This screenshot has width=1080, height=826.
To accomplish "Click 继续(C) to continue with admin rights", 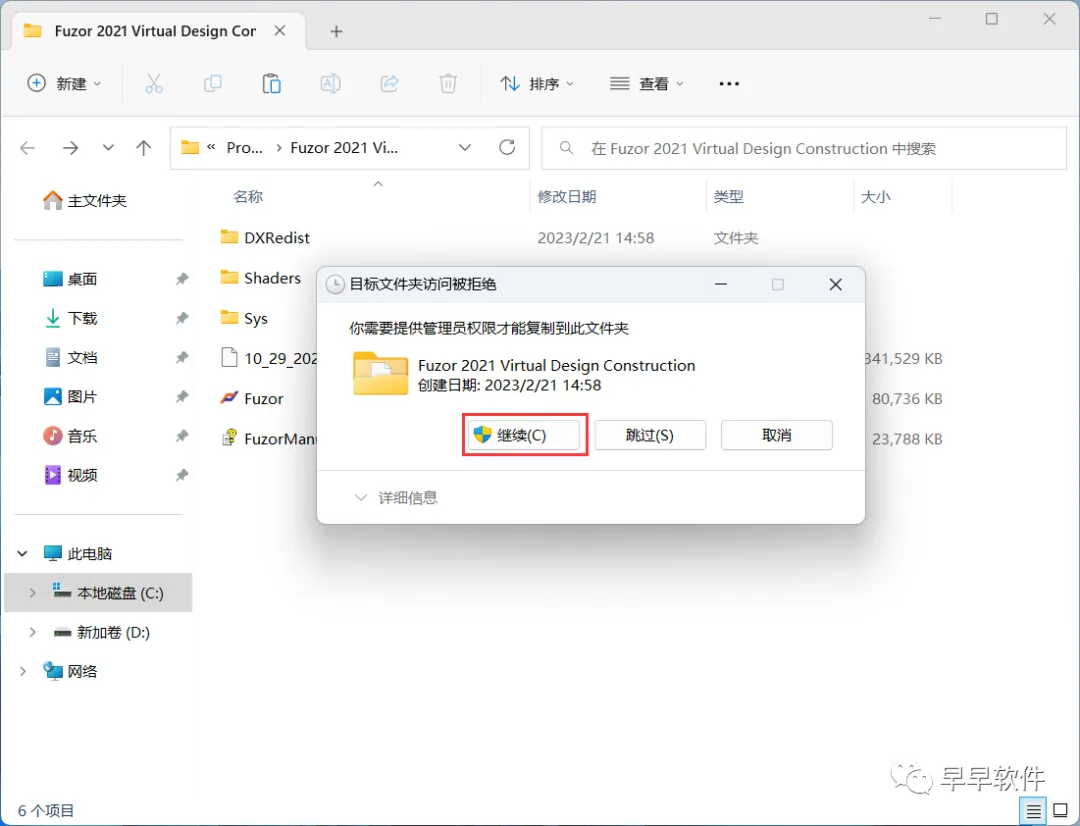I will pyautogui.click(x=523, y=435).
